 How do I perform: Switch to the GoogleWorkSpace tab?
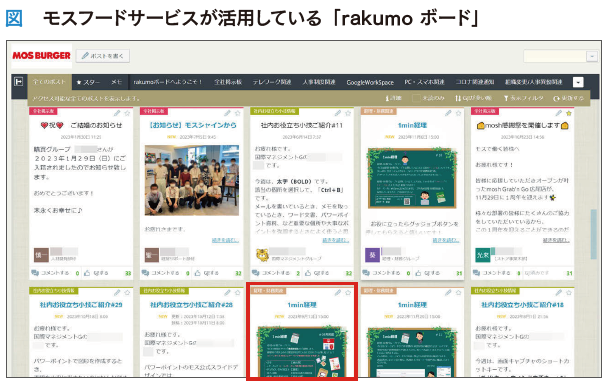pos(370,82)
